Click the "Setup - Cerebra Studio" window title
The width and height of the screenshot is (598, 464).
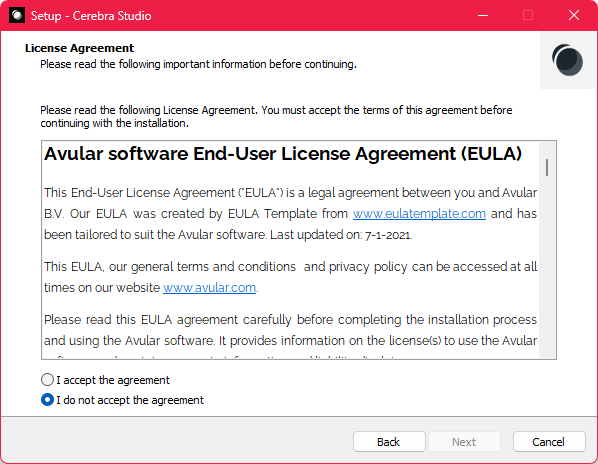coord(91,16)
